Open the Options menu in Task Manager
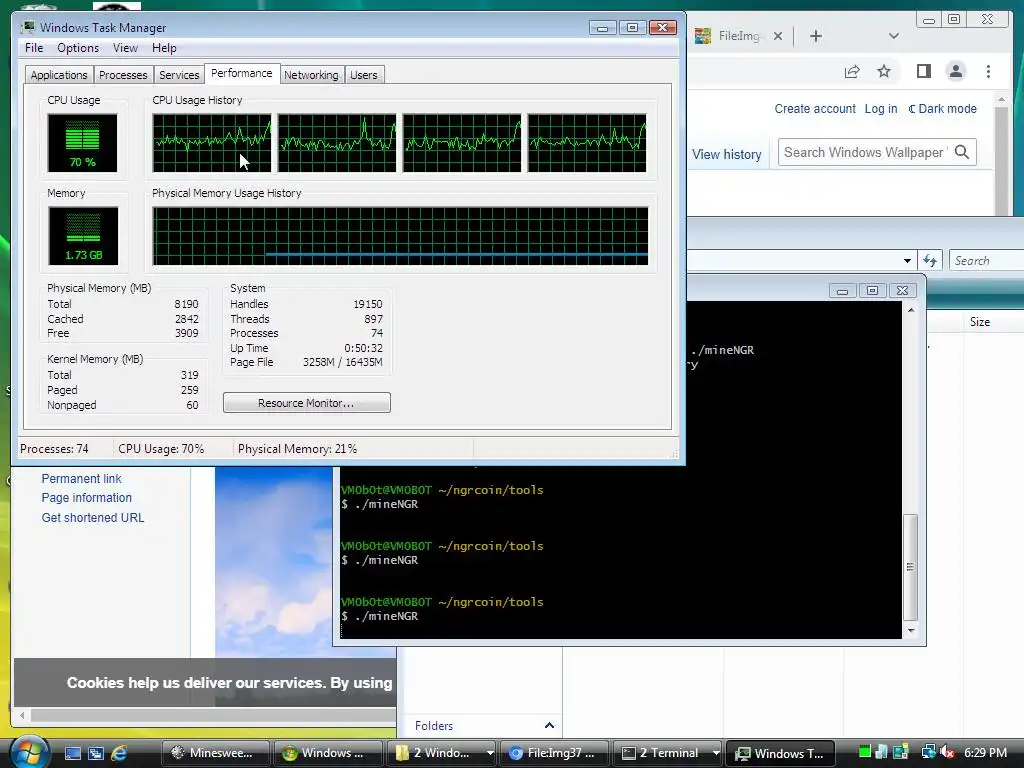Screen dimensions: 1024x768 pos(78,48)
